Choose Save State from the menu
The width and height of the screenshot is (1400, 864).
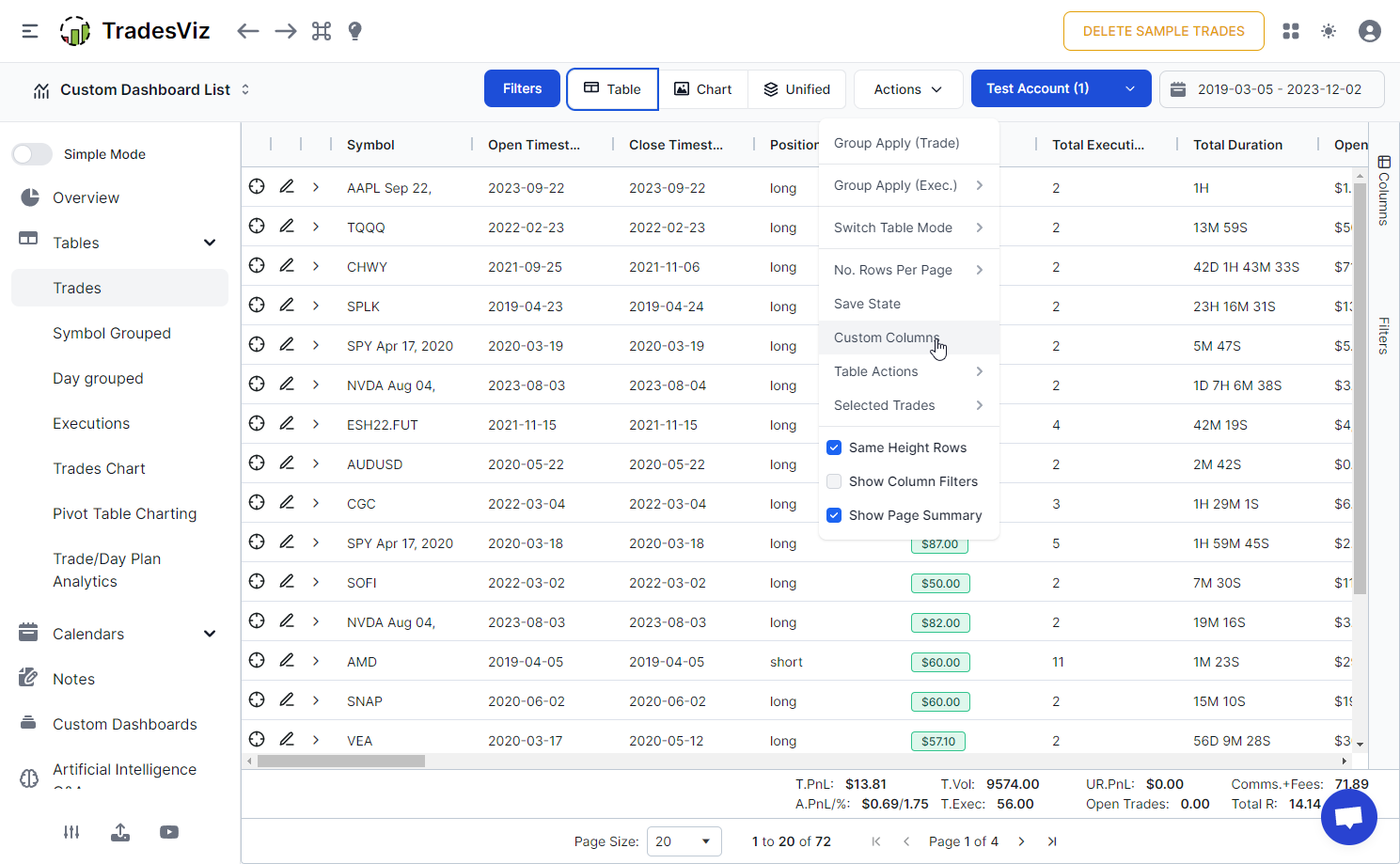pyautogui.click(x=908, y=304)
